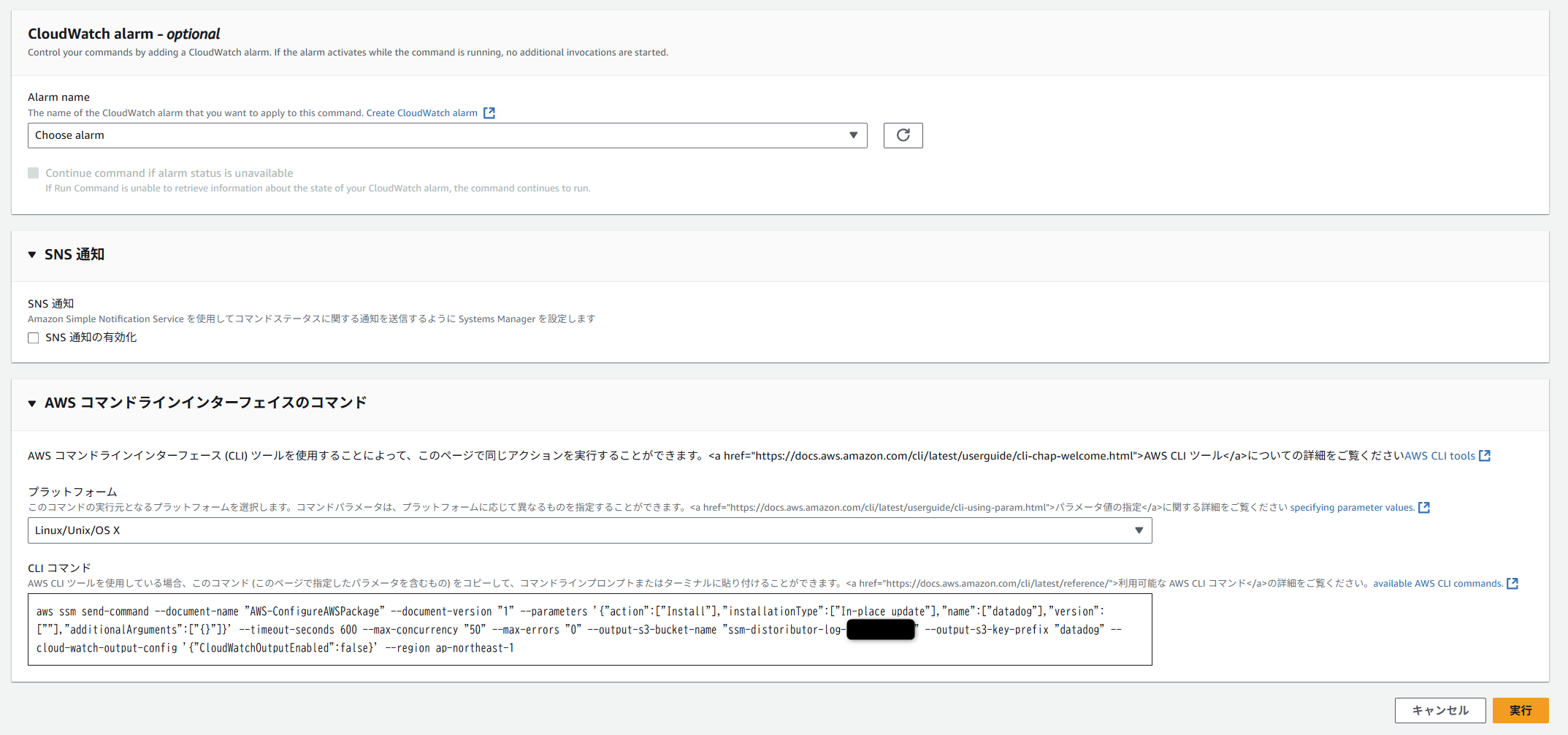Refresh the CloudWatch alarm list
Viewport: 1568px width, 735px height.
point(903,135)
